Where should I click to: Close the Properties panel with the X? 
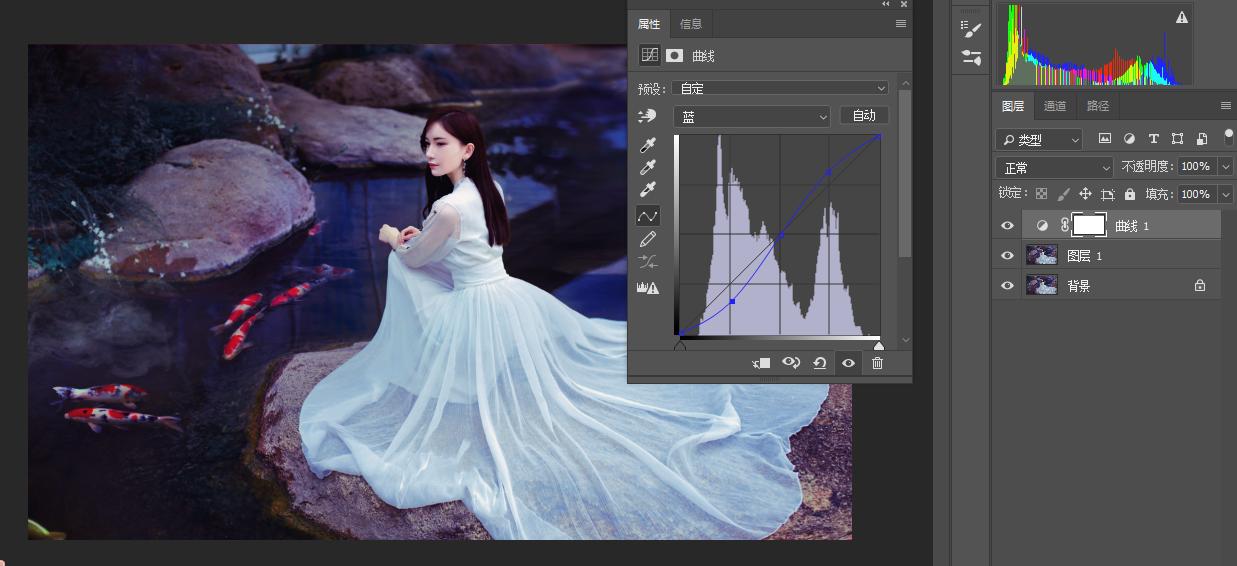(x=904, y=4)
